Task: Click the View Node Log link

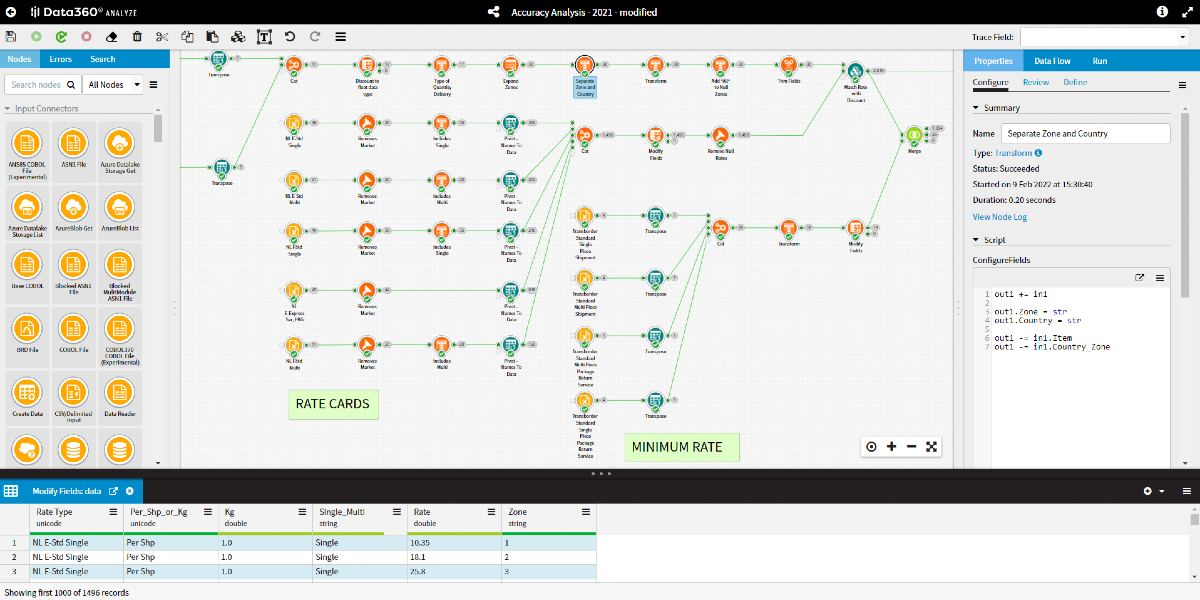Action: (x=1000, y=216)
